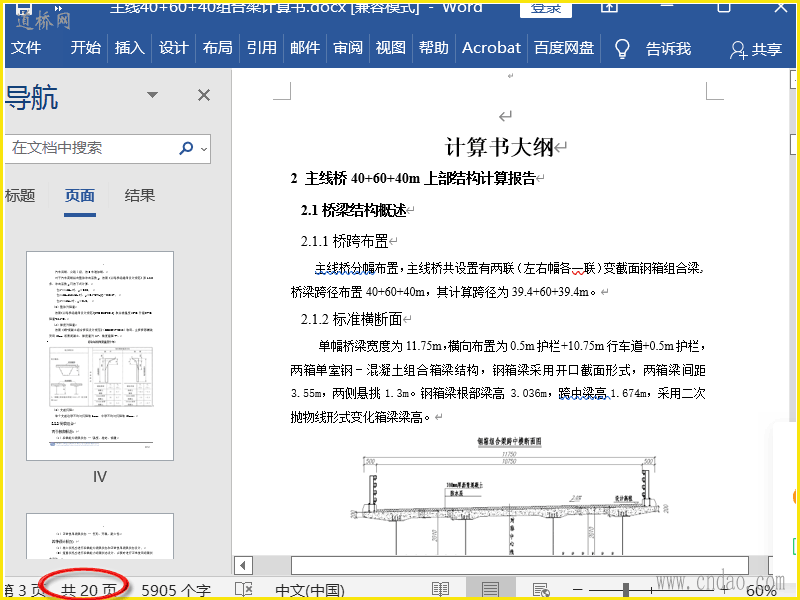The height and width of the screenshot is (600, 800).
Task: Open the 布局 ribbon tab
Action: [x=217, y=48]
